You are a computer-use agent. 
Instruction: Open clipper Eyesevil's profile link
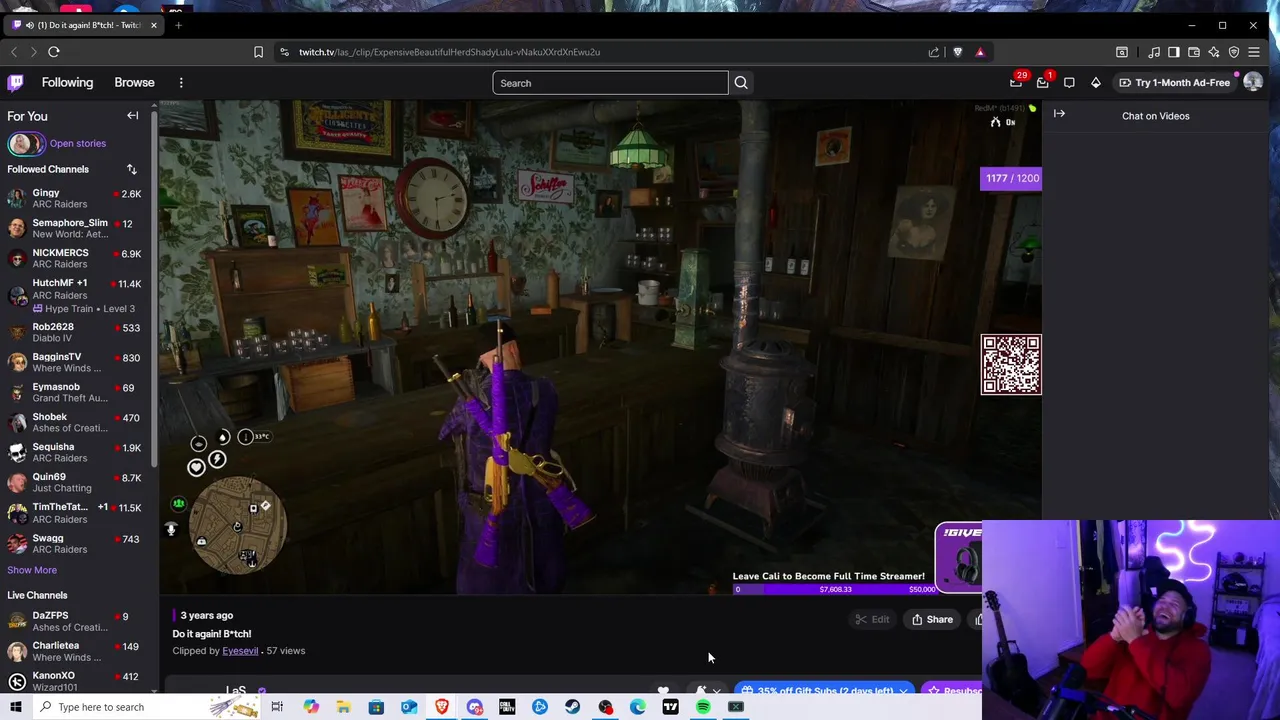click(x=240, y=651)
